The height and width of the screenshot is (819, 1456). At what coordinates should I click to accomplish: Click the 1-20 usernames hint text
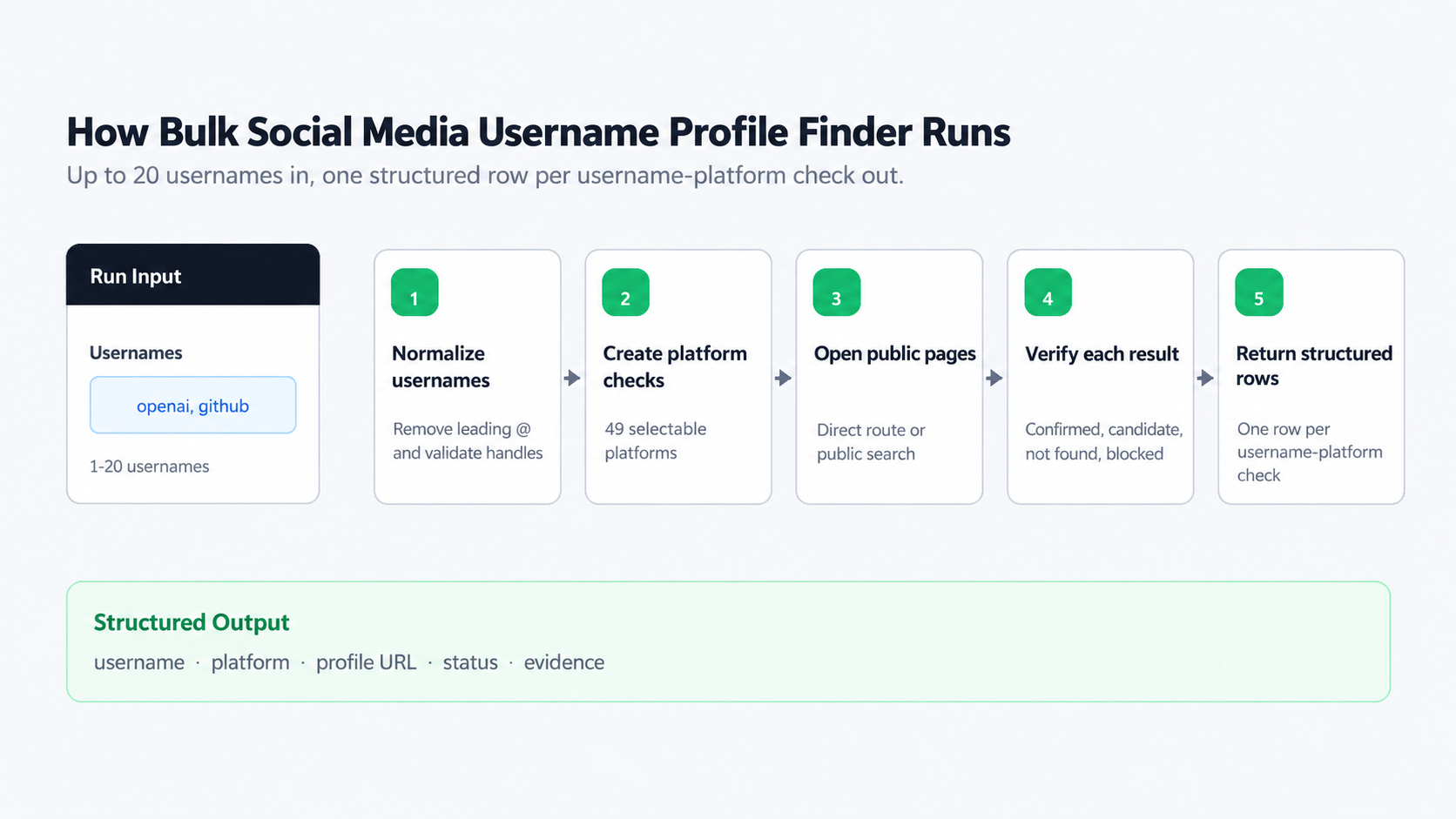tap(149, 467)
